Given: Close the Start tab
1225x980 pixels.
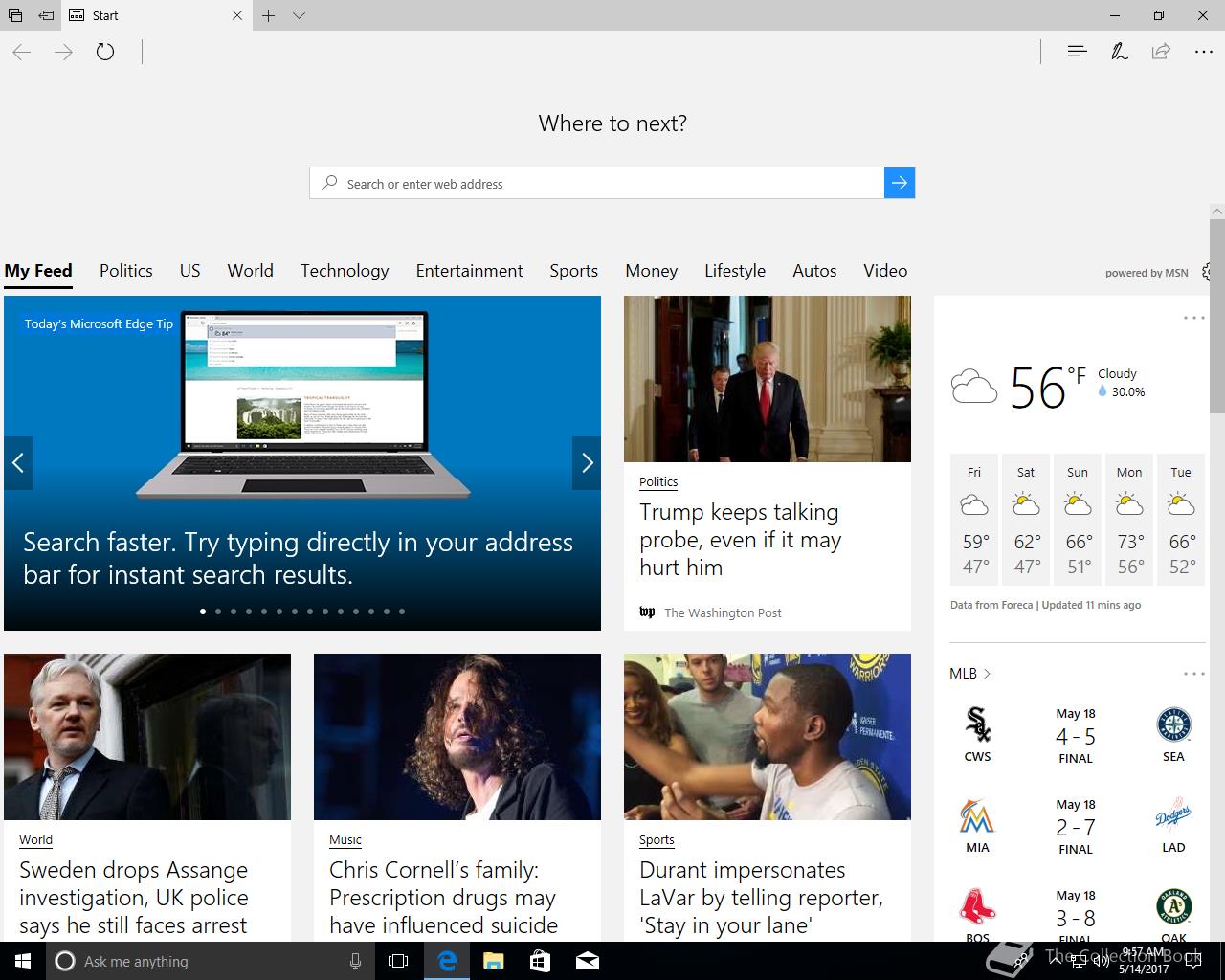Looking at the screenshot, I should [237, 15].
